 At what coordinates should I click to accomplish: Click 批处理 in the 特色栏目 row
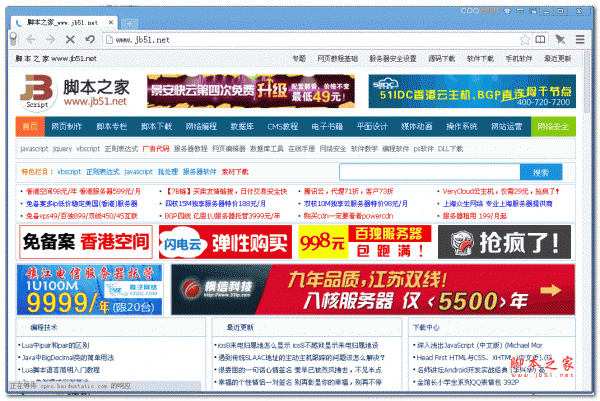pos(168,172)
